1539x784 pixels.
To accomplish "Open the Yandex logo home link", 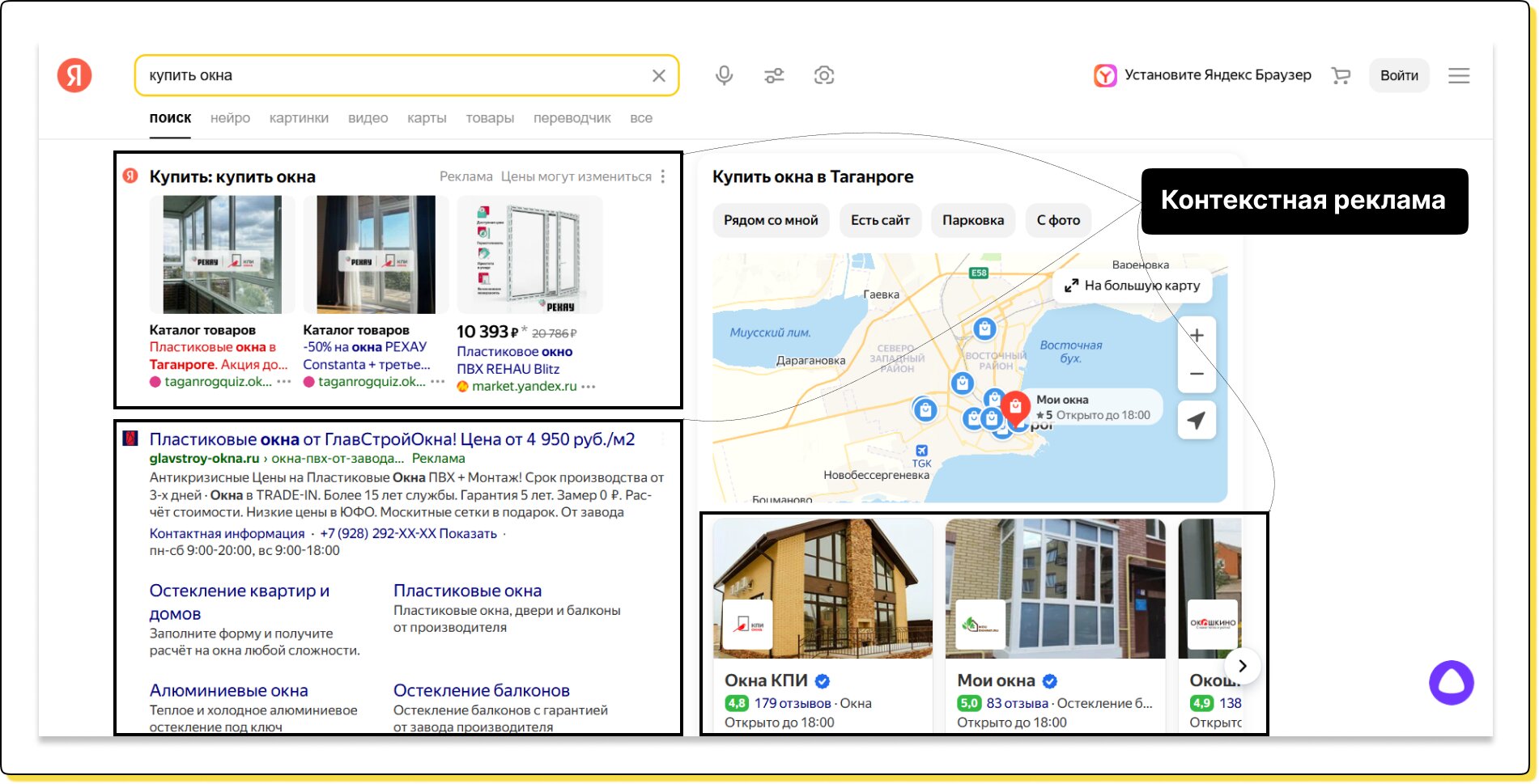I will tap(74, 75).
